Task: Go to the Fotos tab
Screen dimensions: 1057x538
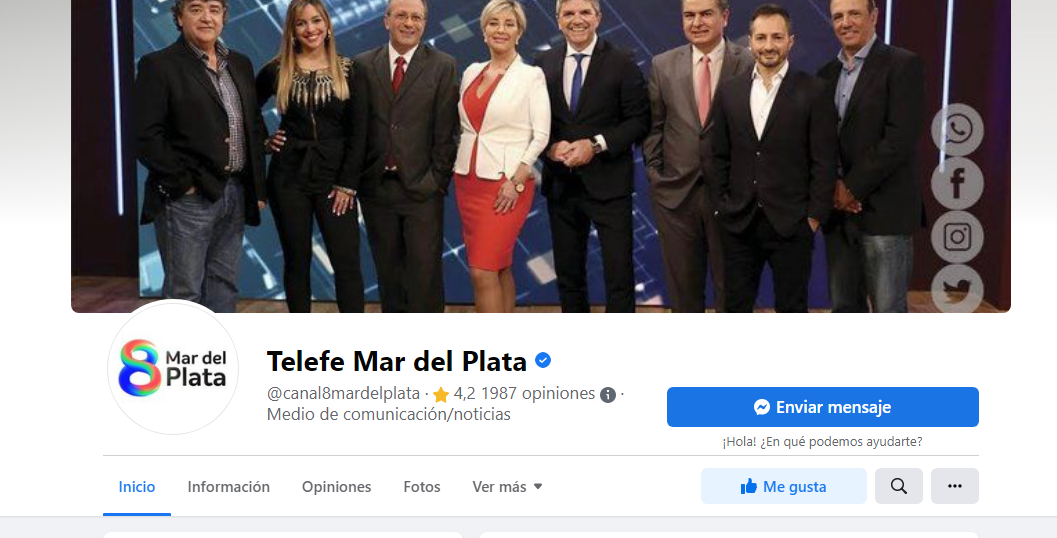Action: point(422,487)
